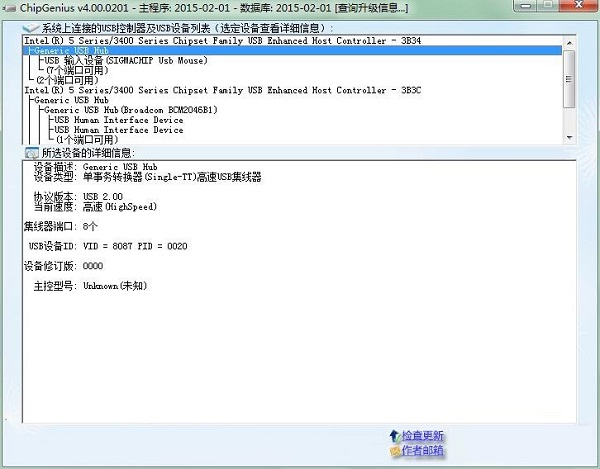Viewport: 600px width, 469px height.
Task: Click the icon beside the USB device list header
Action: (31, 27)
